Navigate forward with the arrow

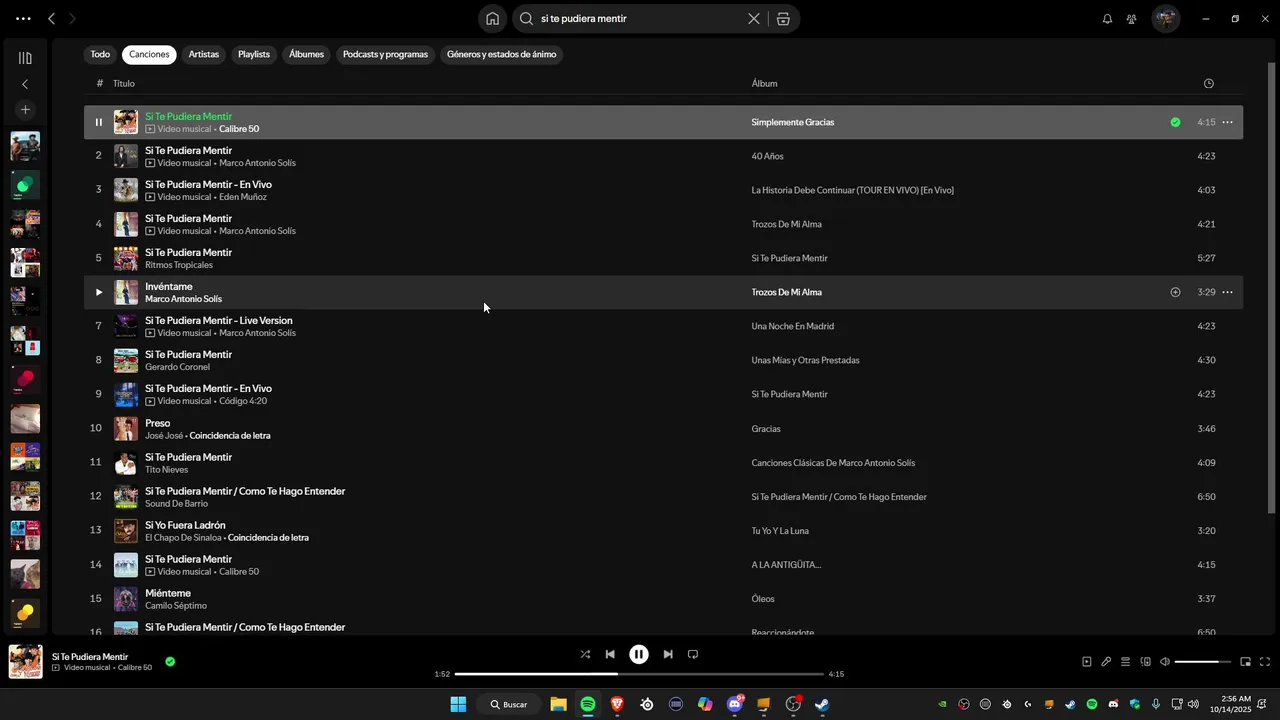[72, 18]
